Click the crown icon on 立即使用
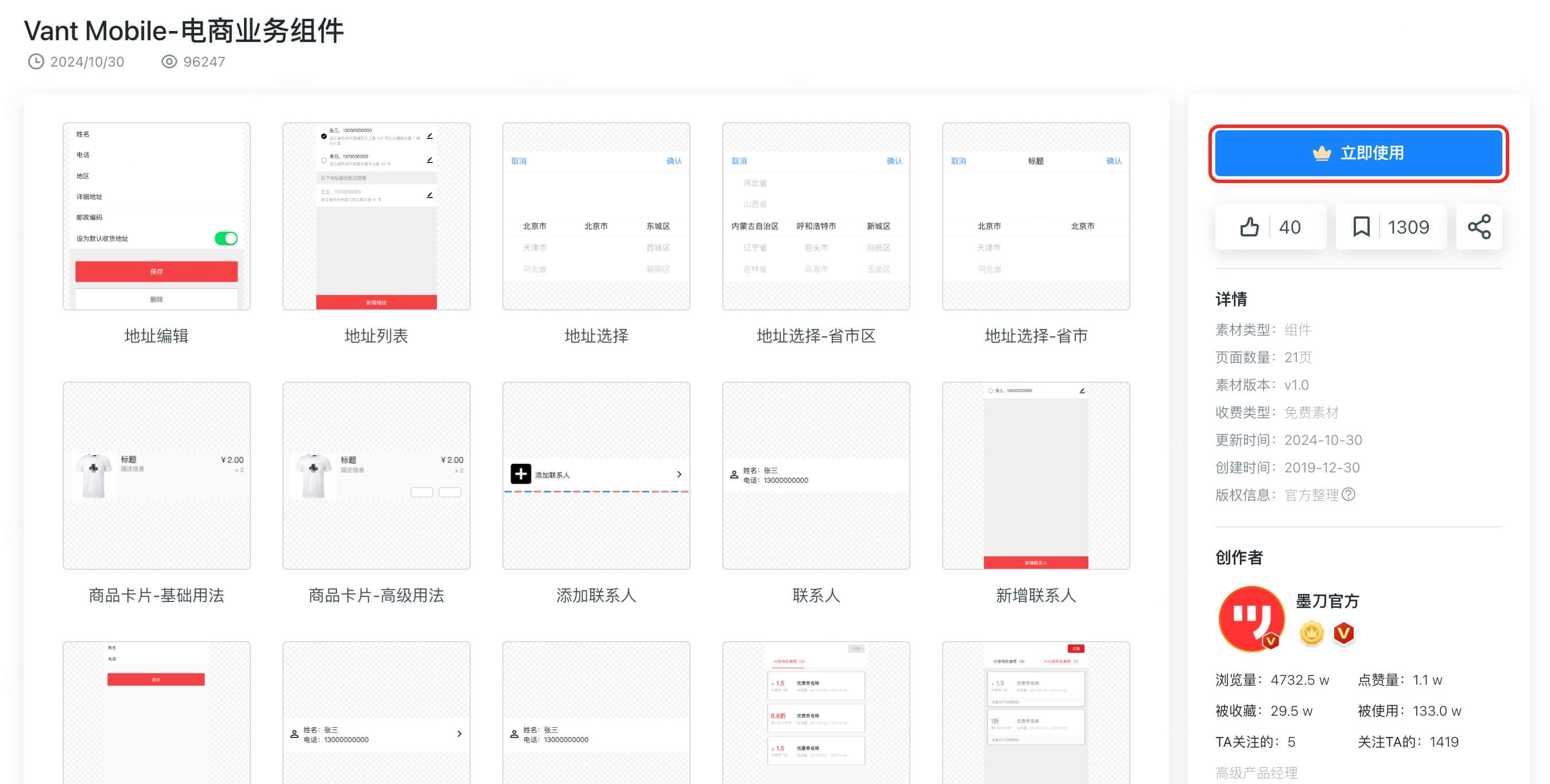The width and height of the screenshot is (1550, 784). [1322, 153]
